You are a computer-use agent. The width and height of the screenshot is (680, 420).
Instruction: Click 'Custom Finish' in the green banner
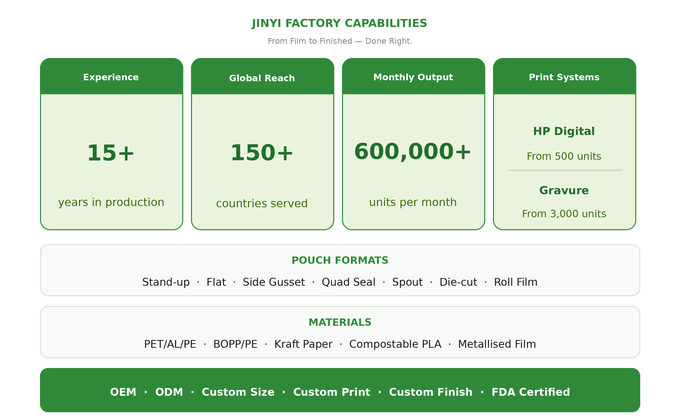[431, 392]
